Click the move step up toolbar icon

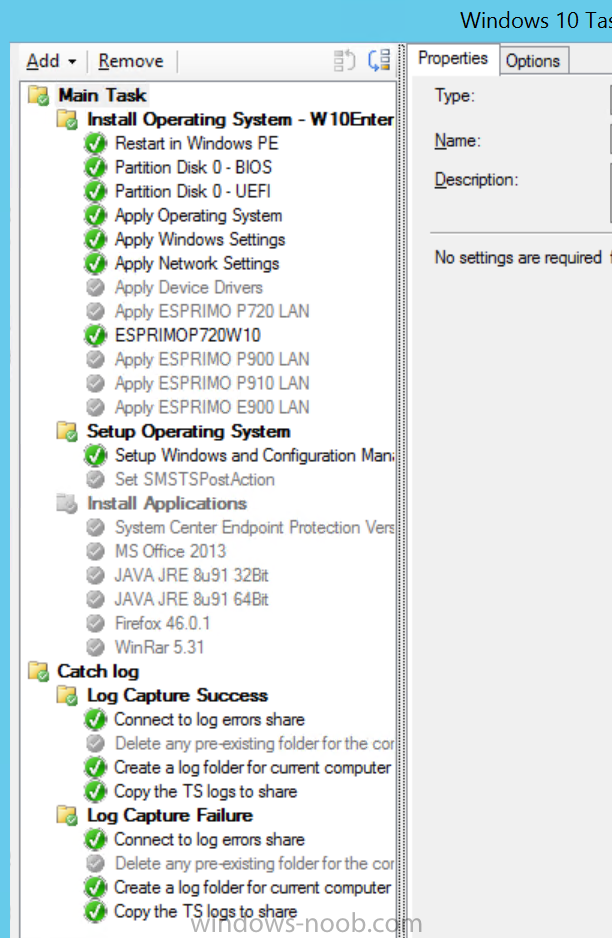[345, 60]
